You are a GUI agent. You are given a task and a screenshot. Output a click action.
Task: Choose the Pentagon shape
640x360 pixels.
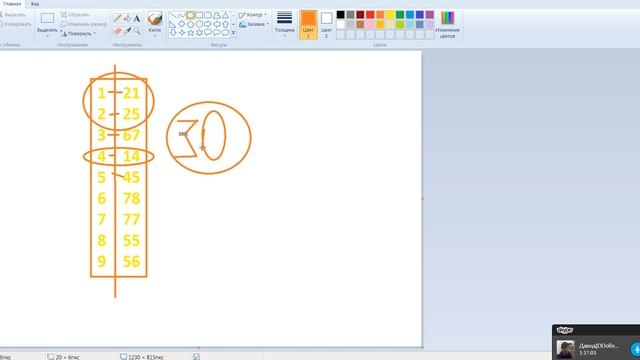[x=191, y=24]
